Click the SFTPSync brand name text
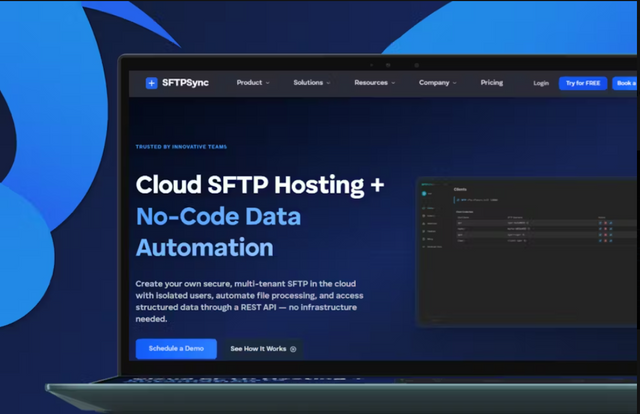The height and width of the screenshot is (414, 640). coord(185,83)
